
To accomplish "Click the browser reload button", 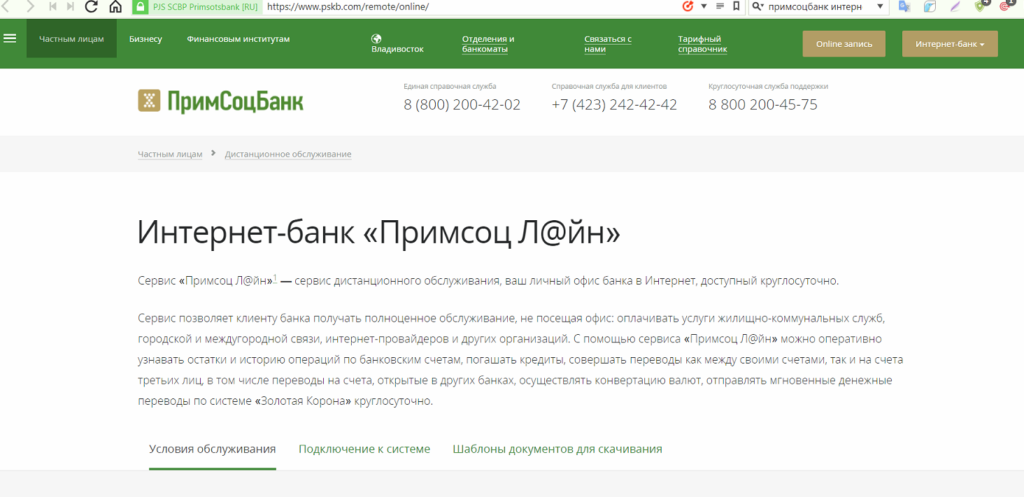I will pos(91,7).
